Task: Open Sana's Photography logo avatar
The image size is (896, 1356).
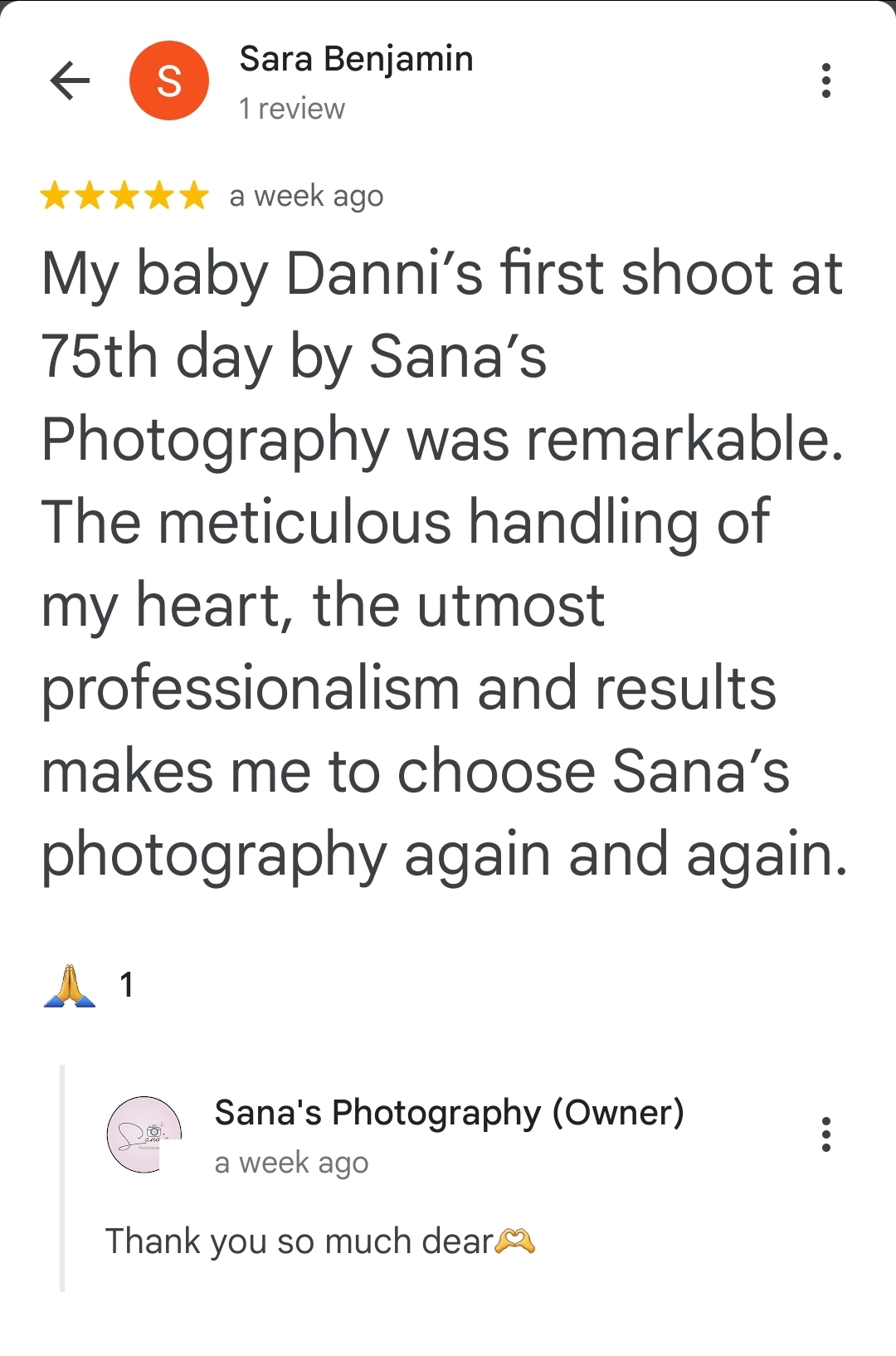Action: point(144,1134)
